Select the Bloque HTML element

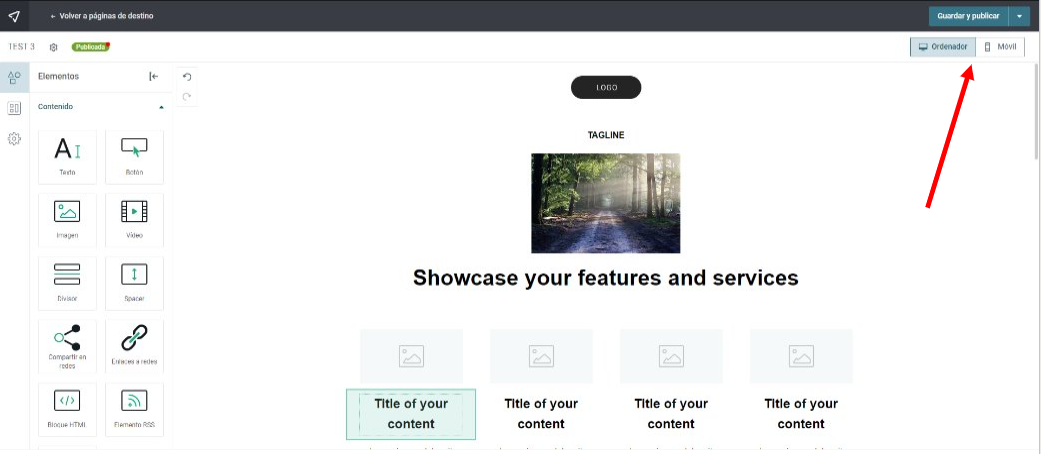[x=68, y=410]
